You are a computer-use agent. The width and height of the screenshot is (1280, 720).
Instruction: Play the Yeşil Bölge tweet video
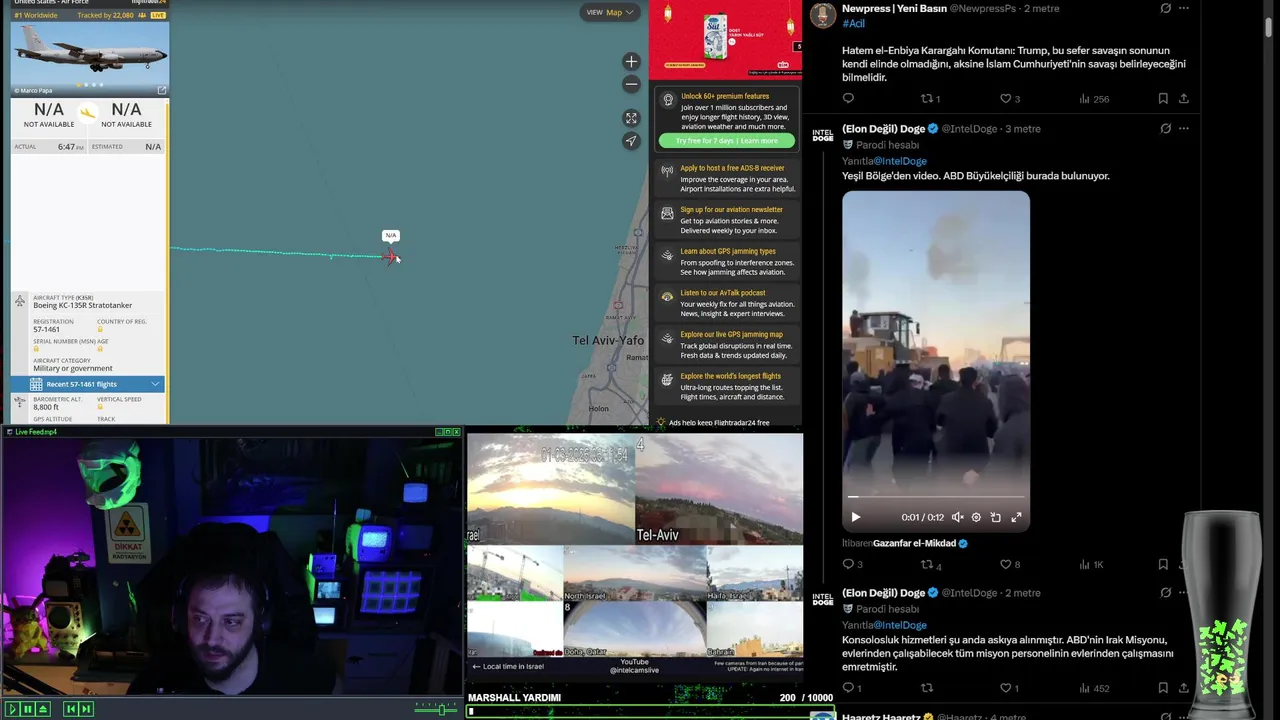(855, 517)
